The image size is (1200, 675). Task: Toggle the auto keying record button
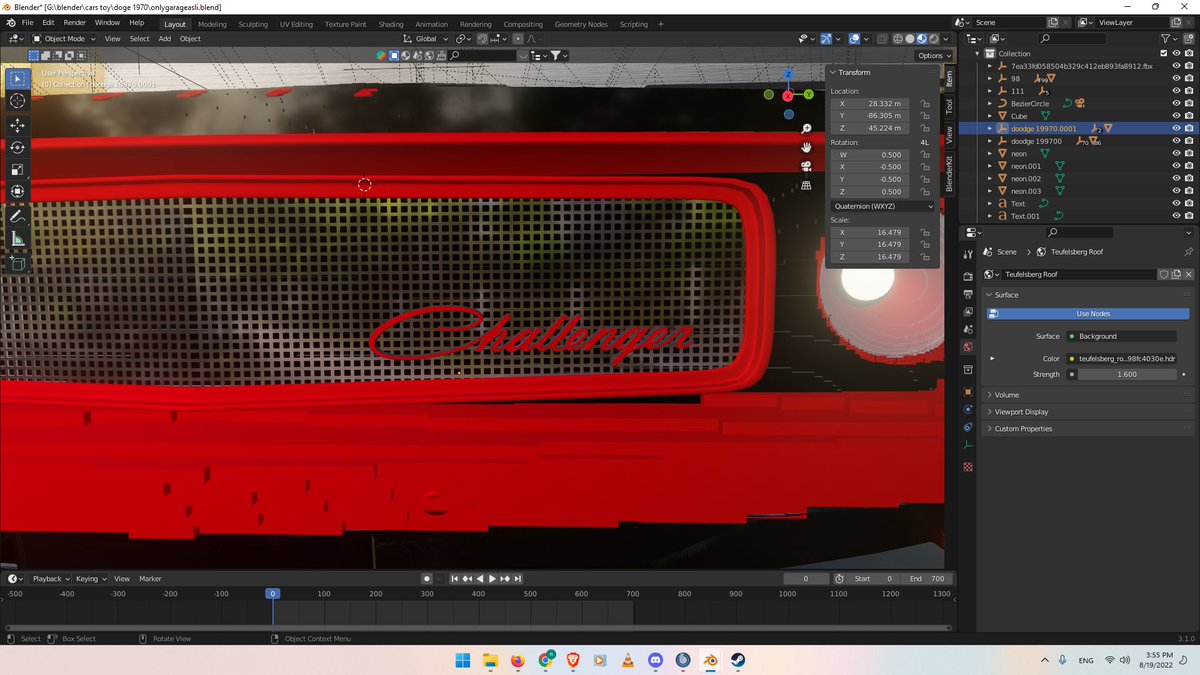pyautogui.click(x=427, y=578)
